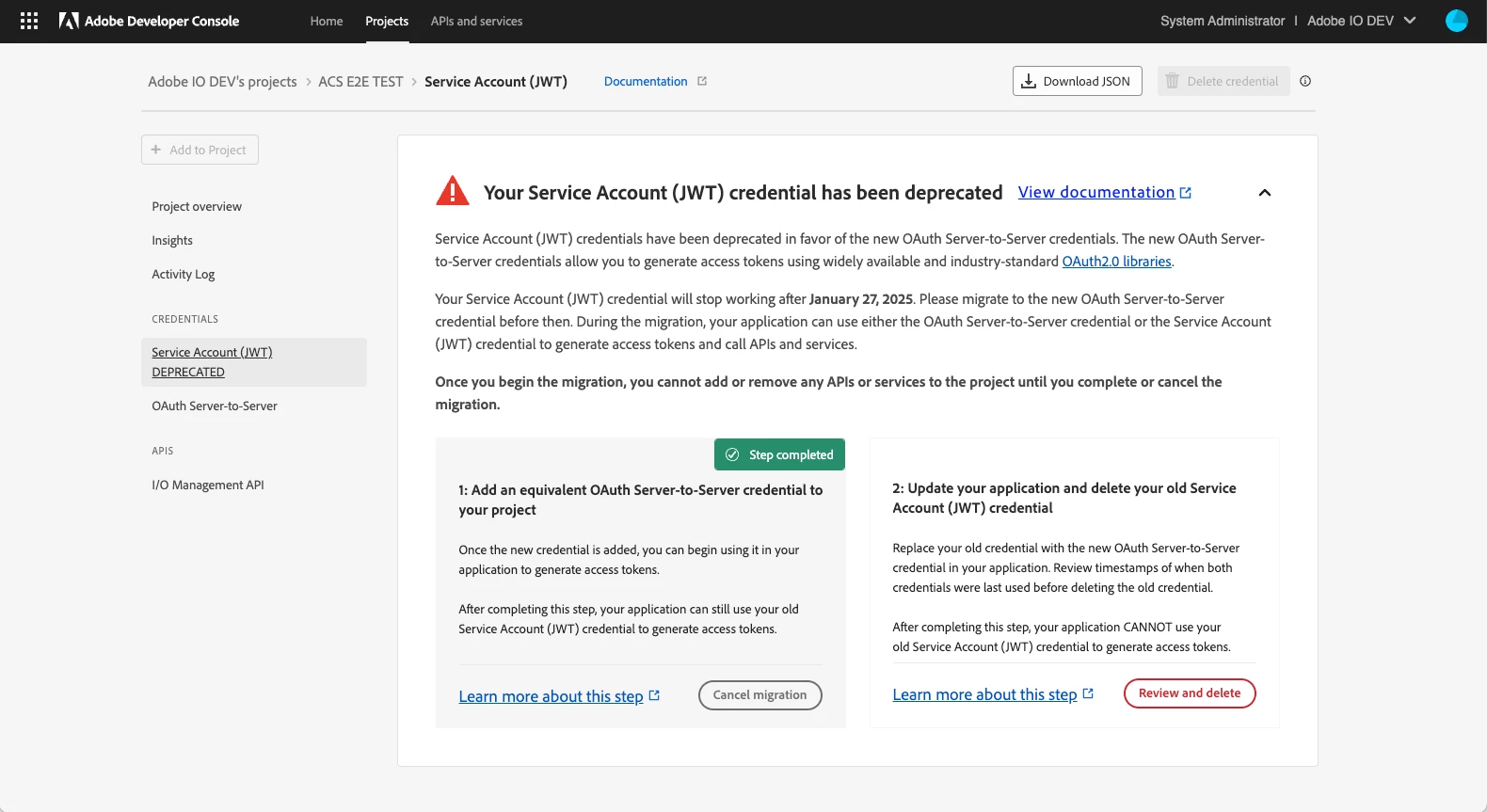Click the System Administrator role label
This screenshot has height=812, width=1487.
click(1223, 21)
